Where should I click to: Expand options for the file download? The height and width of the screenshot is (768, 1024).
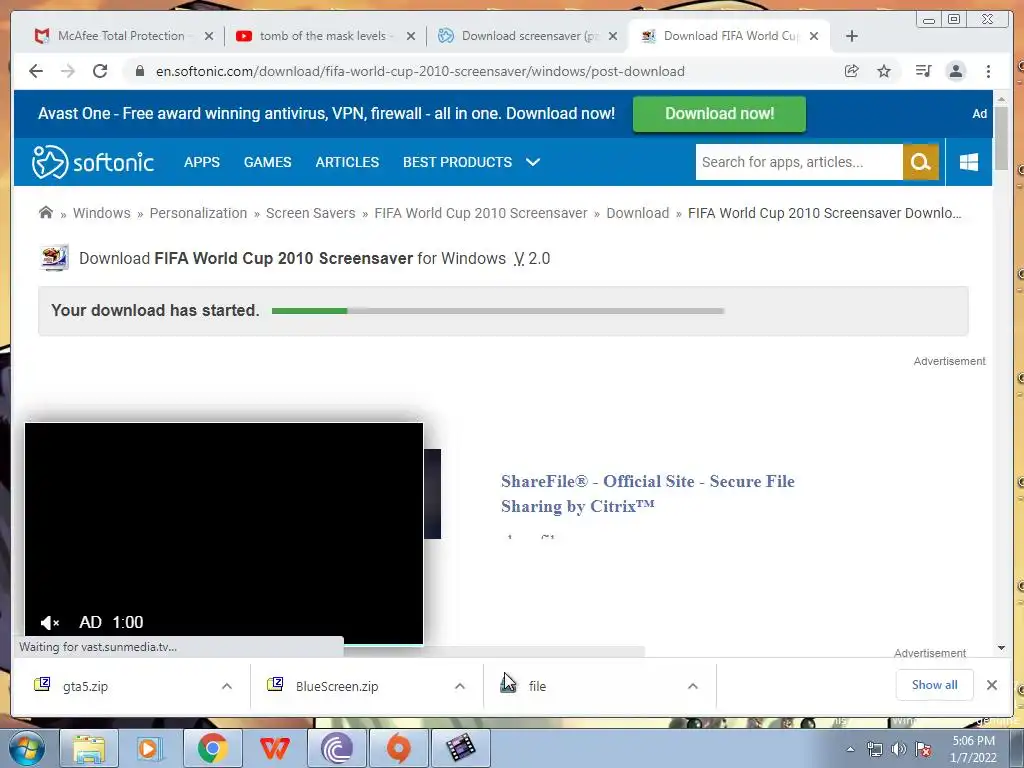point(693,686)
